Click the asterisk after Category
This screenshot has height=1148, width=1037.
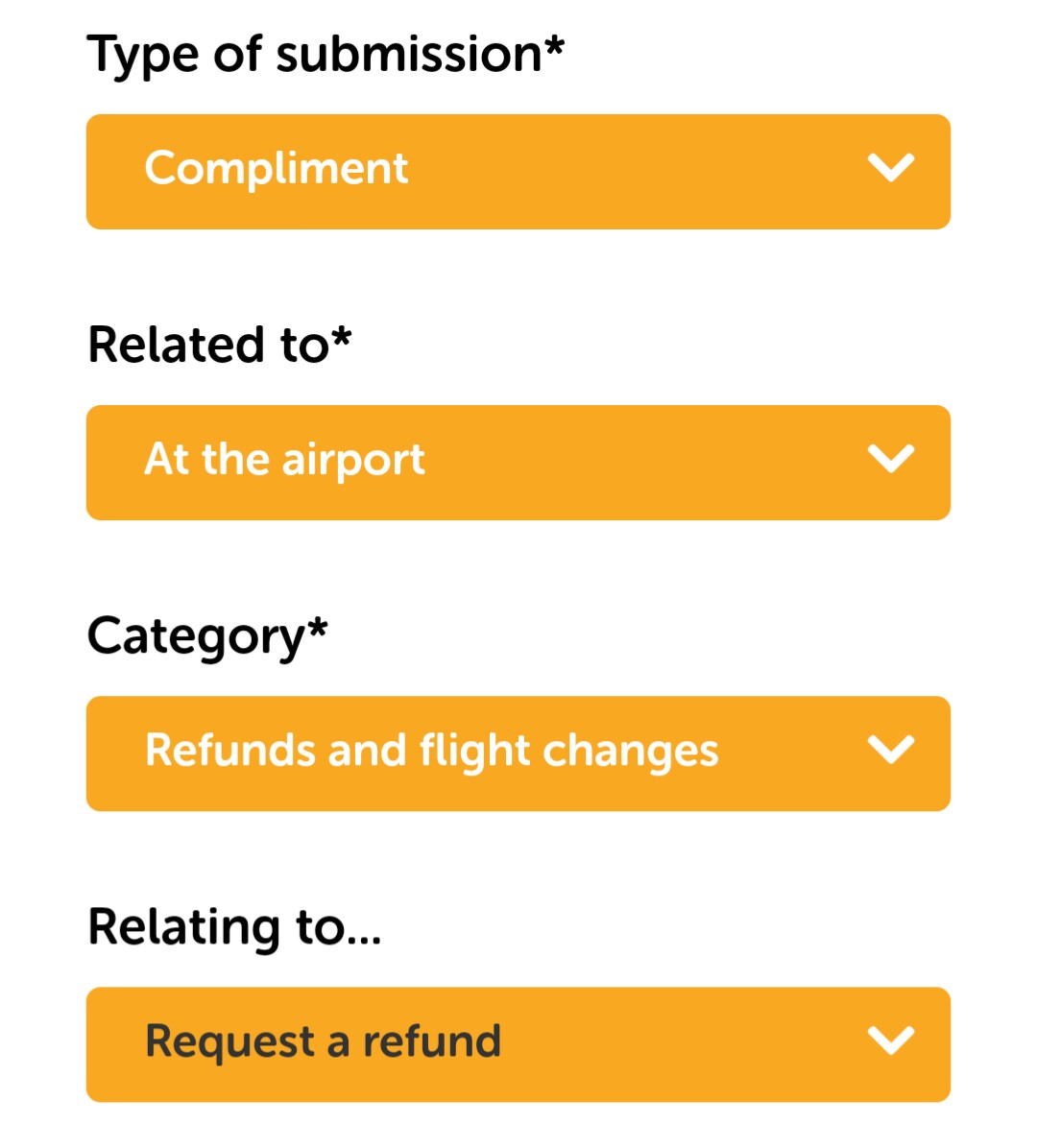[x=318, y=628]
